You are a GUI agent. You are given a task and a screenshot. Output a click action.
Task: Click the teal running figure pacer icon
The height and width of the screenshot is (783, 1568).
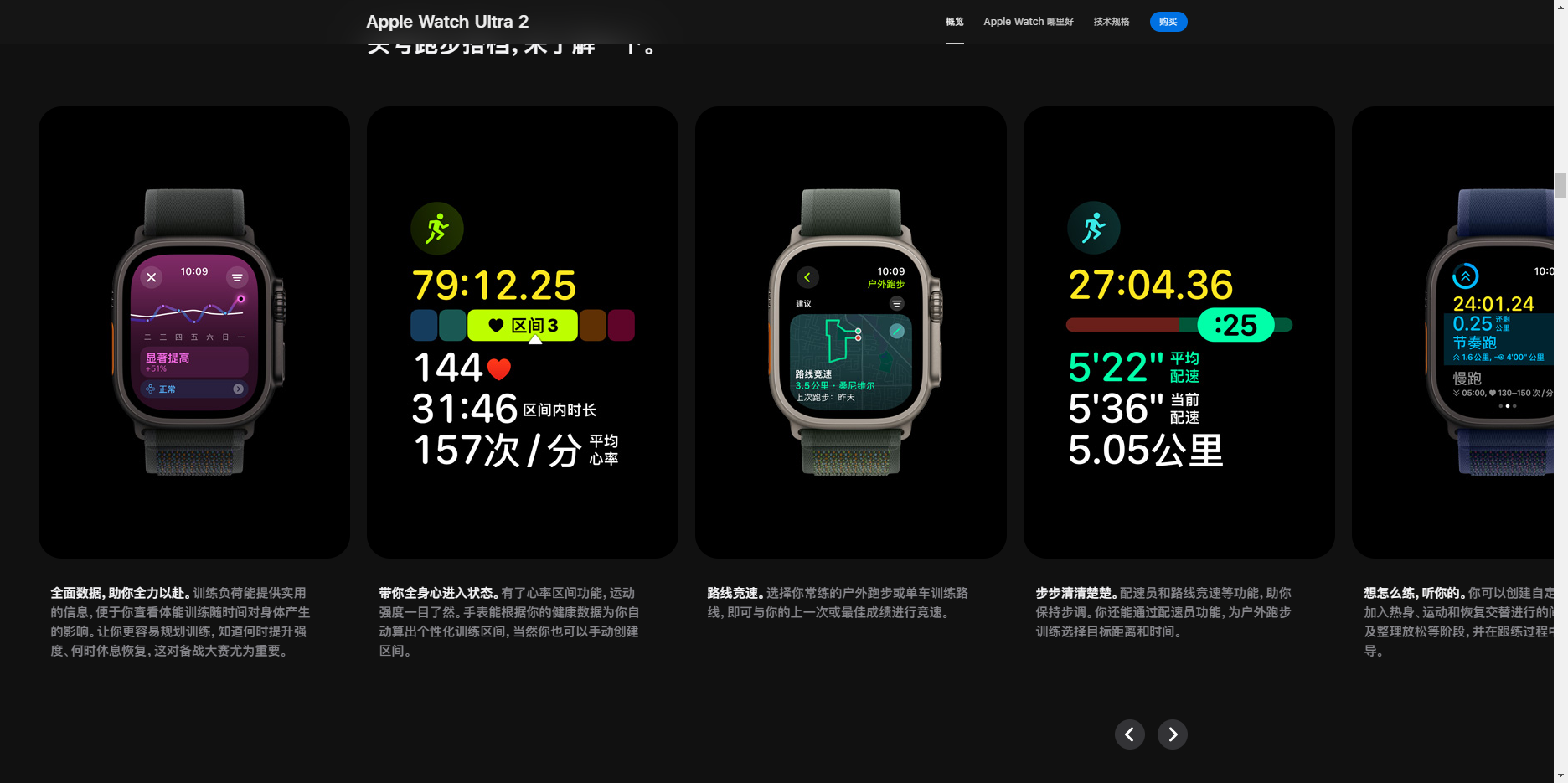click(1093, 228)
